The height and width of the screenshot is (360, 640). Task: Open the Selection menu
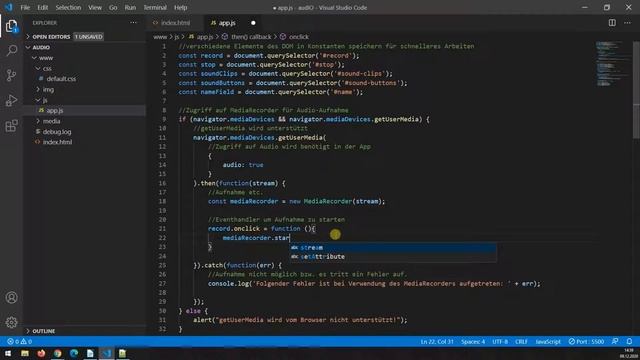click(x=68, y=7)
